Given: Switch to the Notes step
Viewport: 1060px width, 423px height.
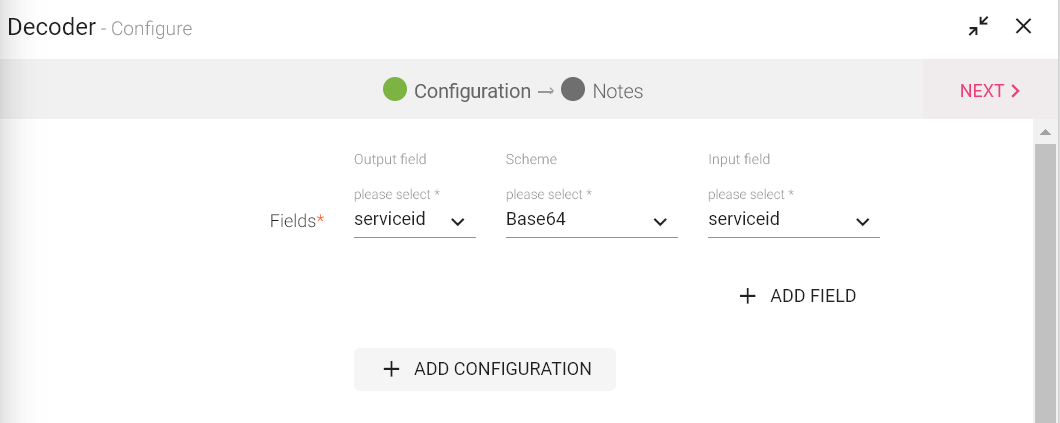Looking at the screenshot, I should (617, 91).
